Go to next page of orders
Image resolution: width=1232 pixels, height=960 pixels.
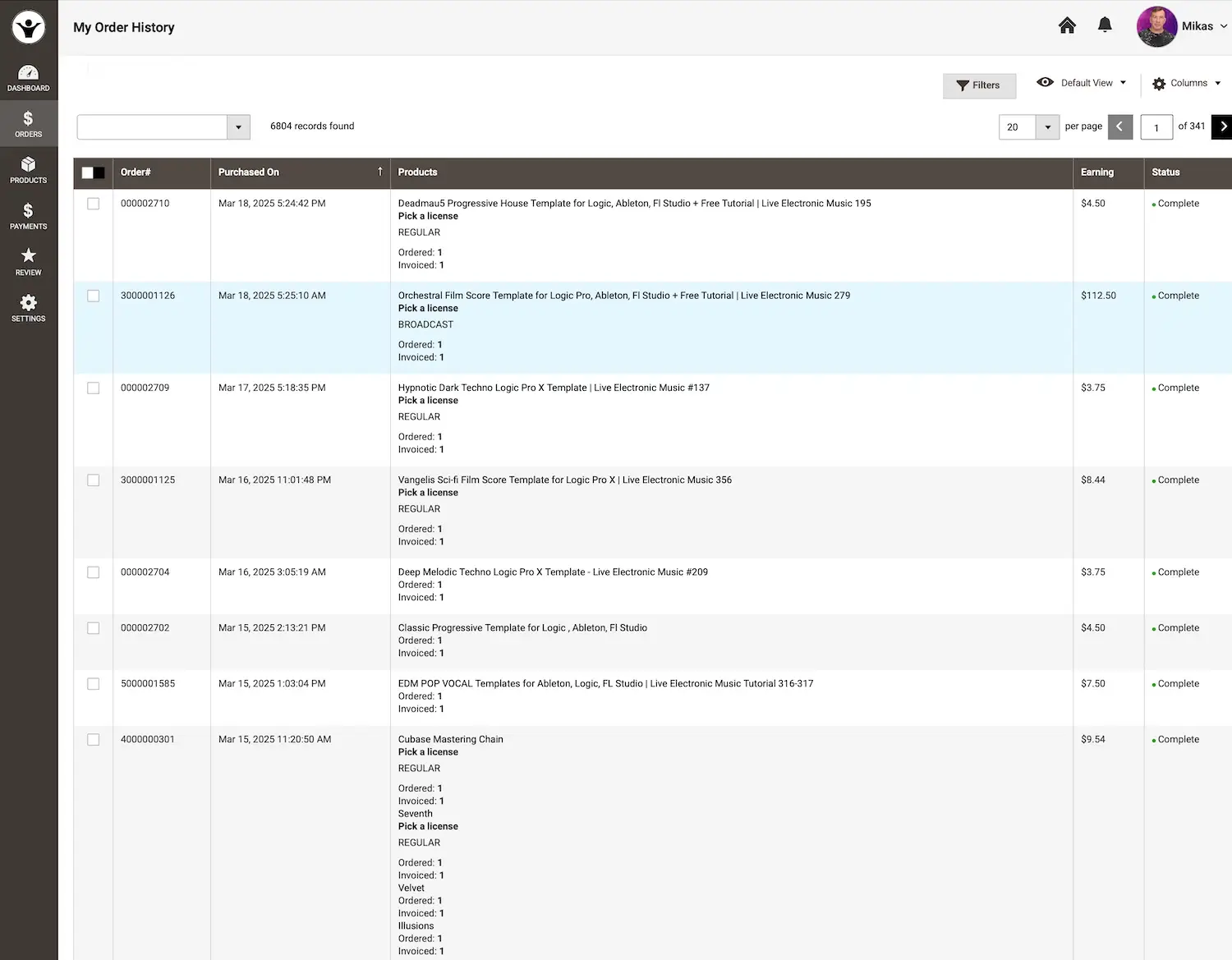click(x=1222, y=126)
